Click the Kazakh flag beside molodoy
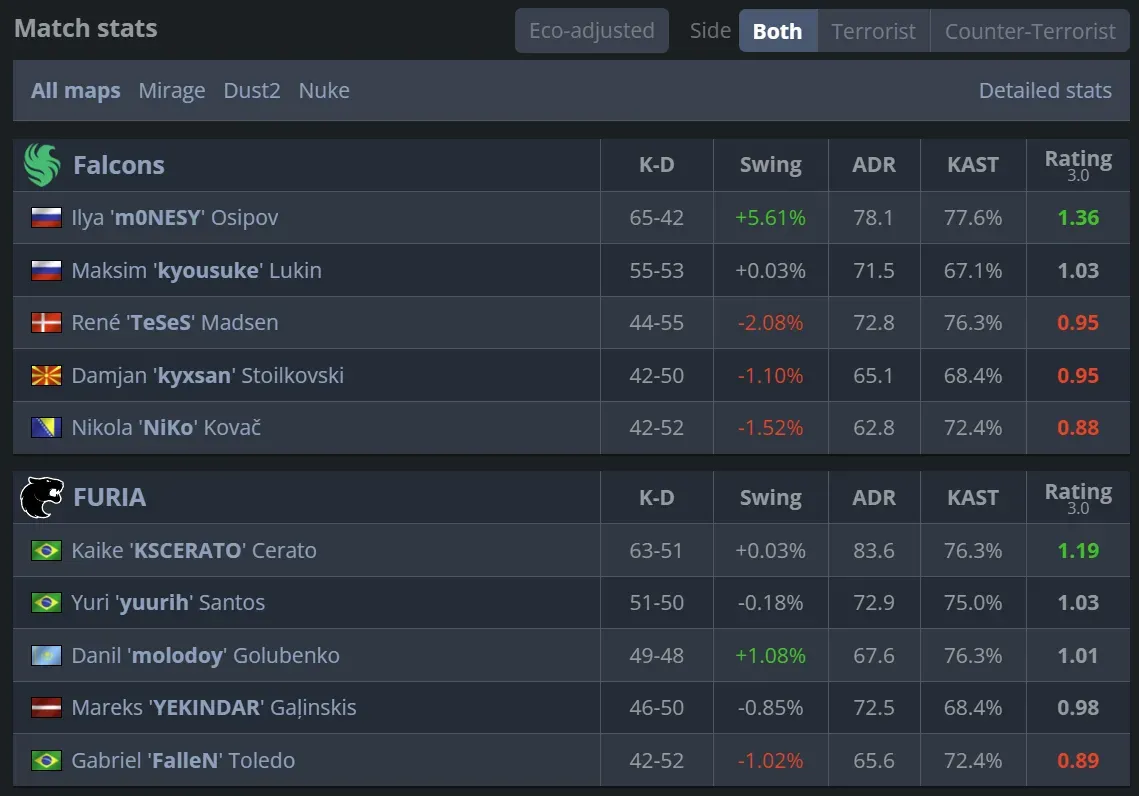Viewport: 1139px width, 796px height. tap(46, 656)
